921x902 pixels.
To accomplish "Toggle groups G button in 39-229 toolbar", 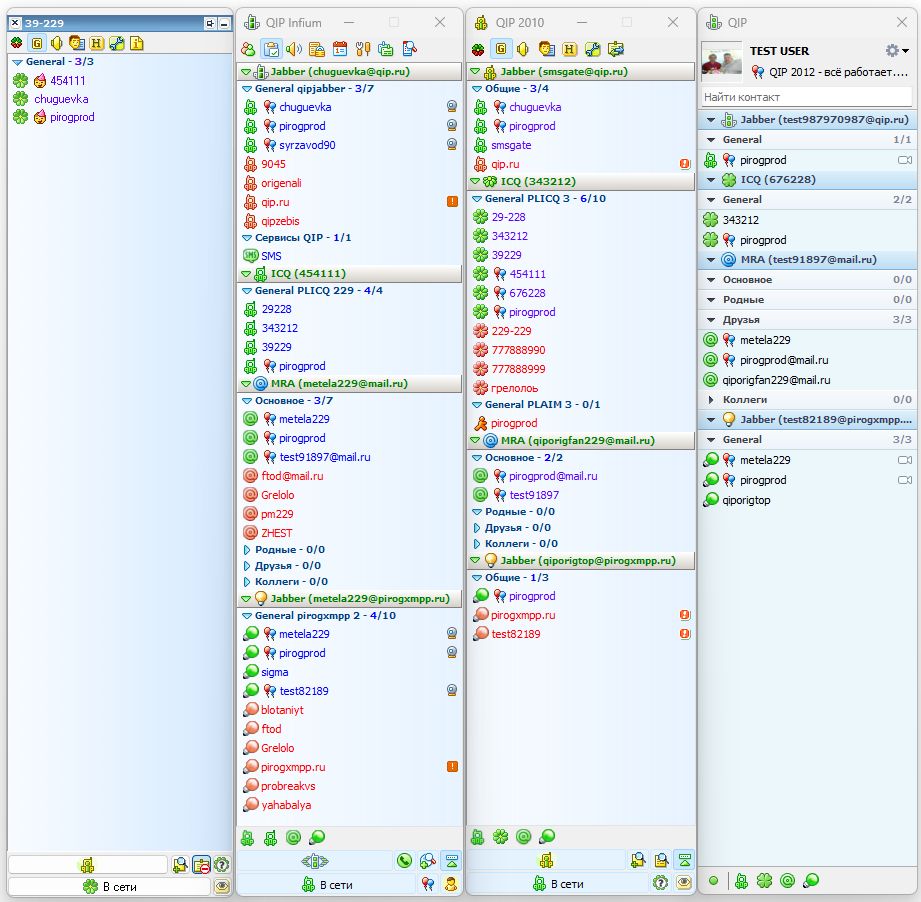I will tap(37, 43).
